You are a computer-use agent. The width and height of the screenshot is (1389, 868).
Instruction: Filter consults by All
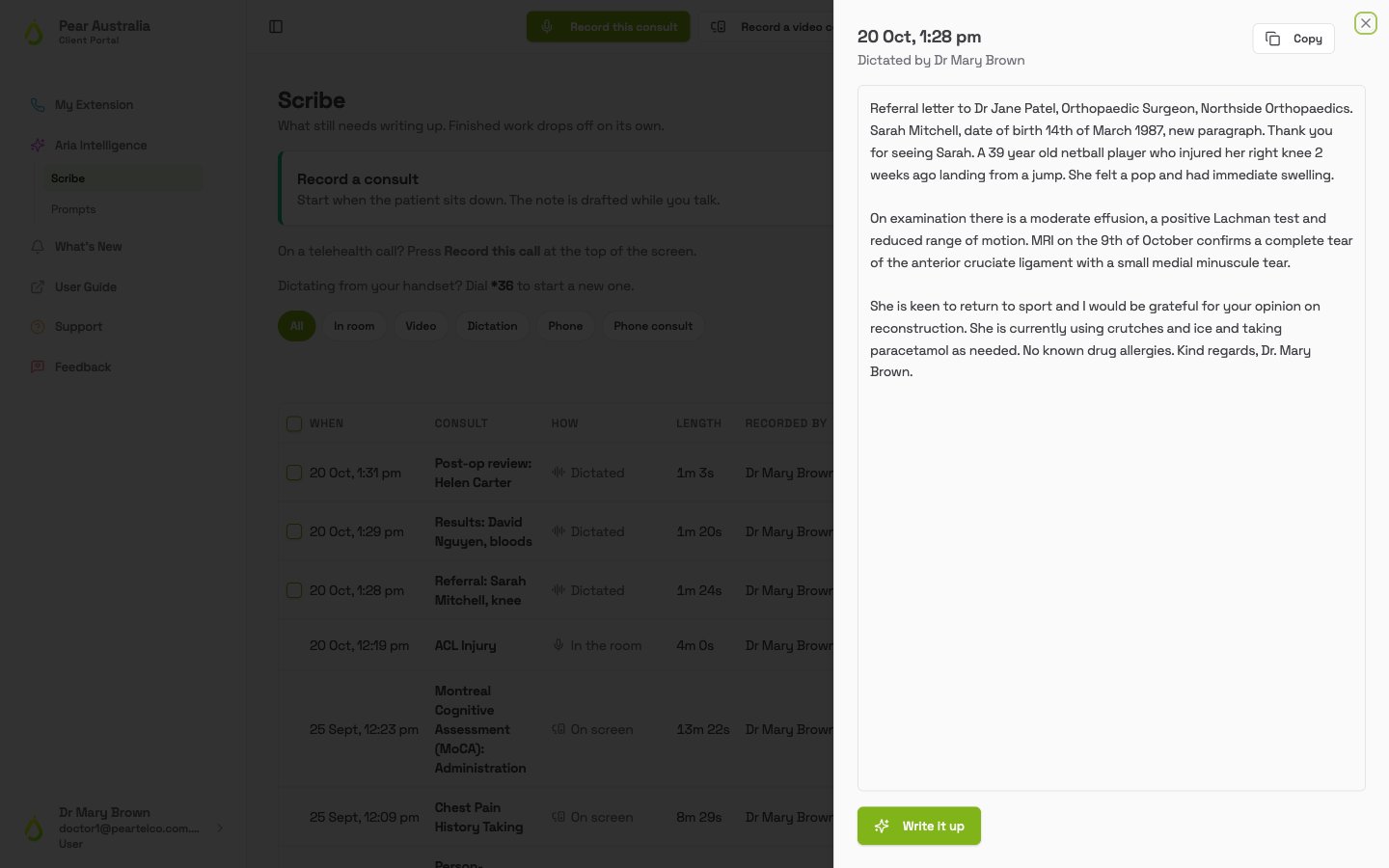click(x=296, y=326)
